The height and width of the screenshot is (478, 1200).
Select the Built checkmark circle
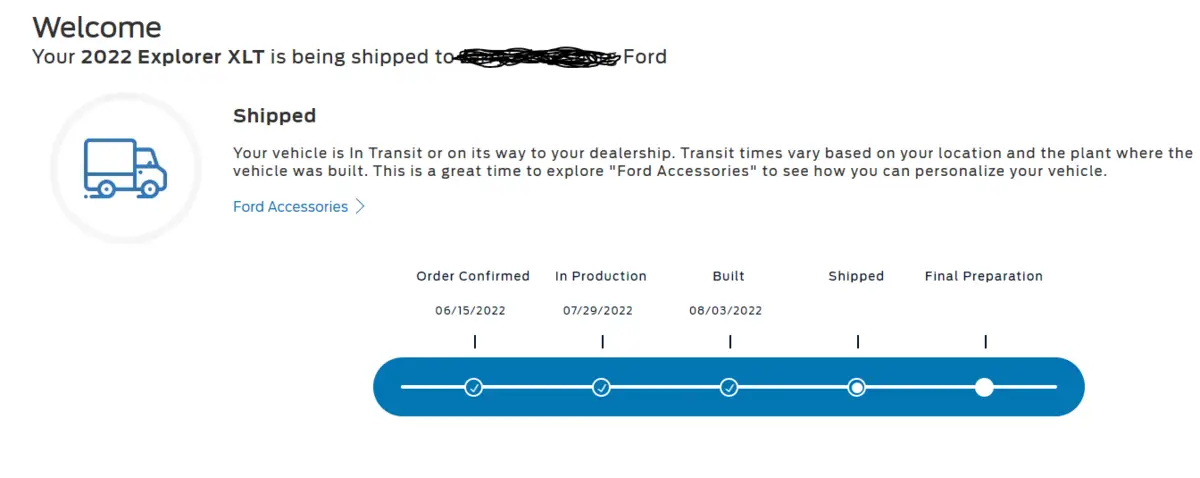click(730, 387)
